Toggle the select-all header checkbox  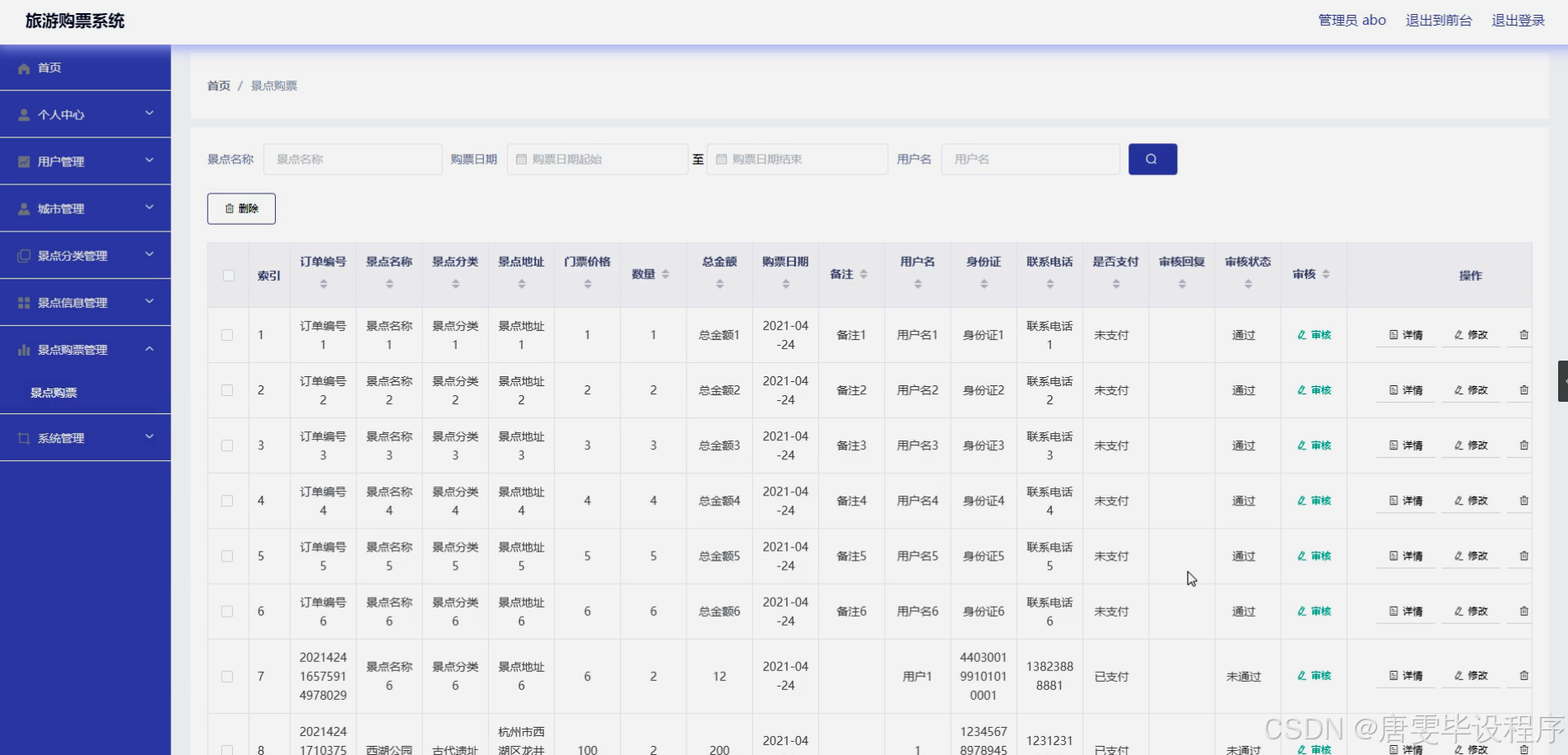228,276
